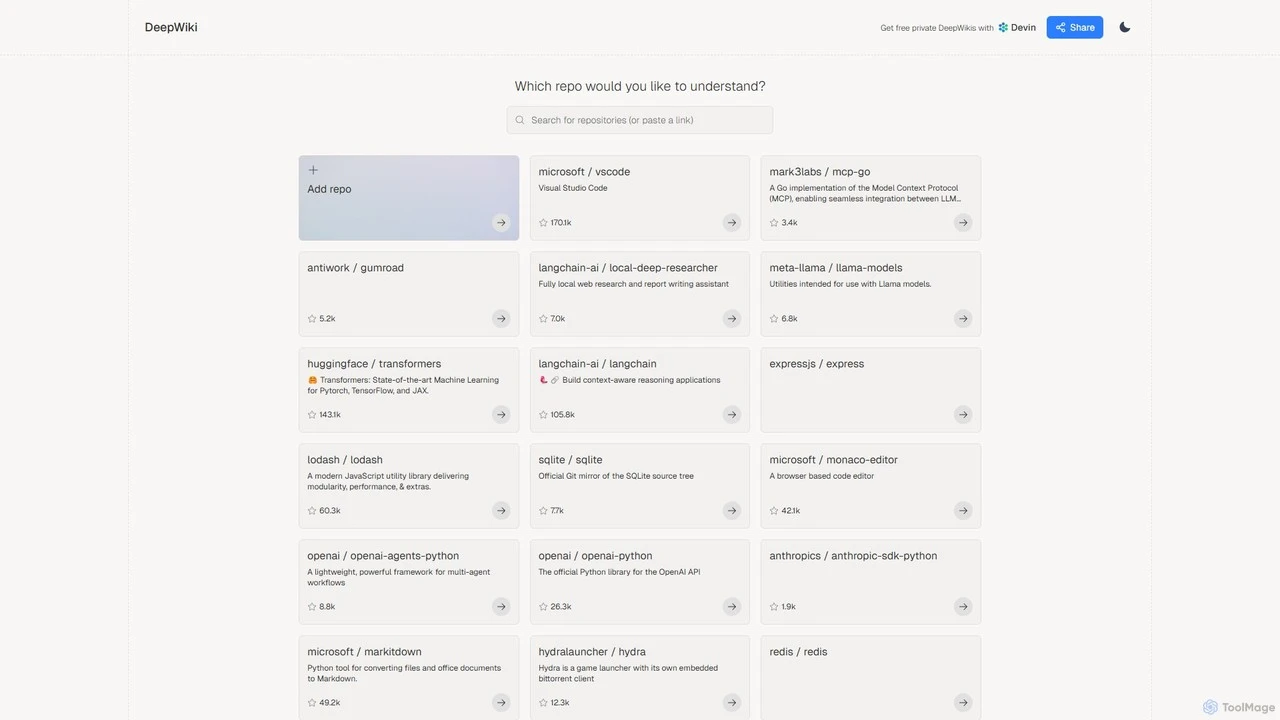The width and height of the screenshot is (1280, 720).
Task: Open expressjs / express arrow icon
Action: coord(963,414)
